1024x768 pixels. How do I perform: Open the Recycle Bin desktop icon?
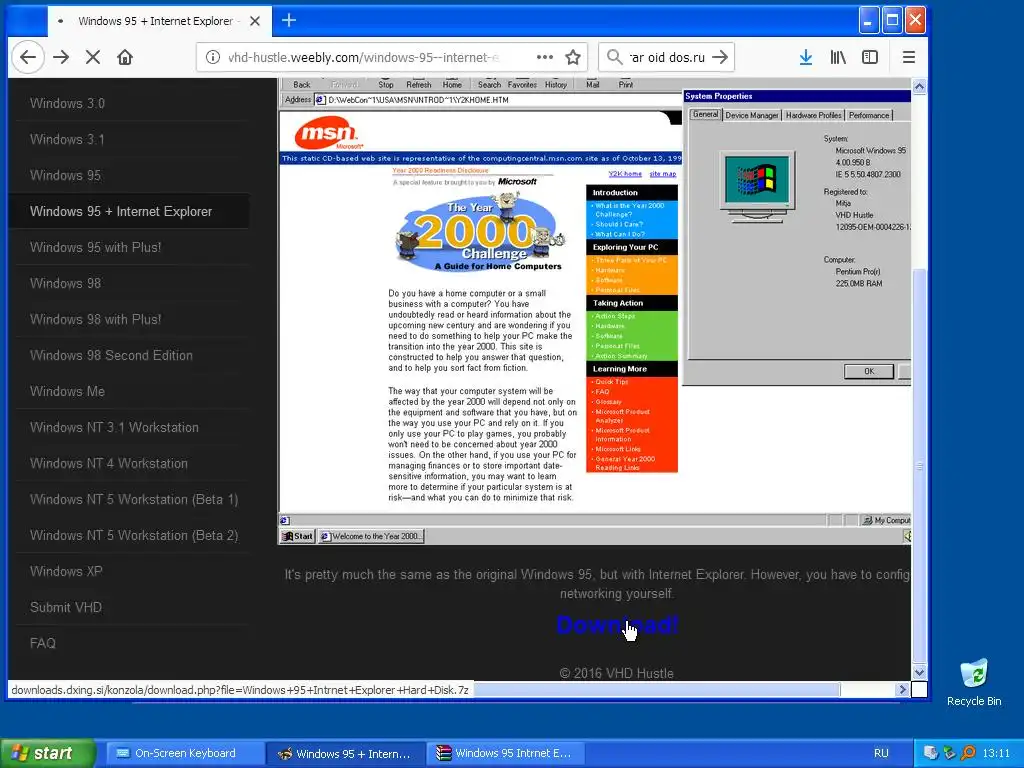[x=974, y=682]
